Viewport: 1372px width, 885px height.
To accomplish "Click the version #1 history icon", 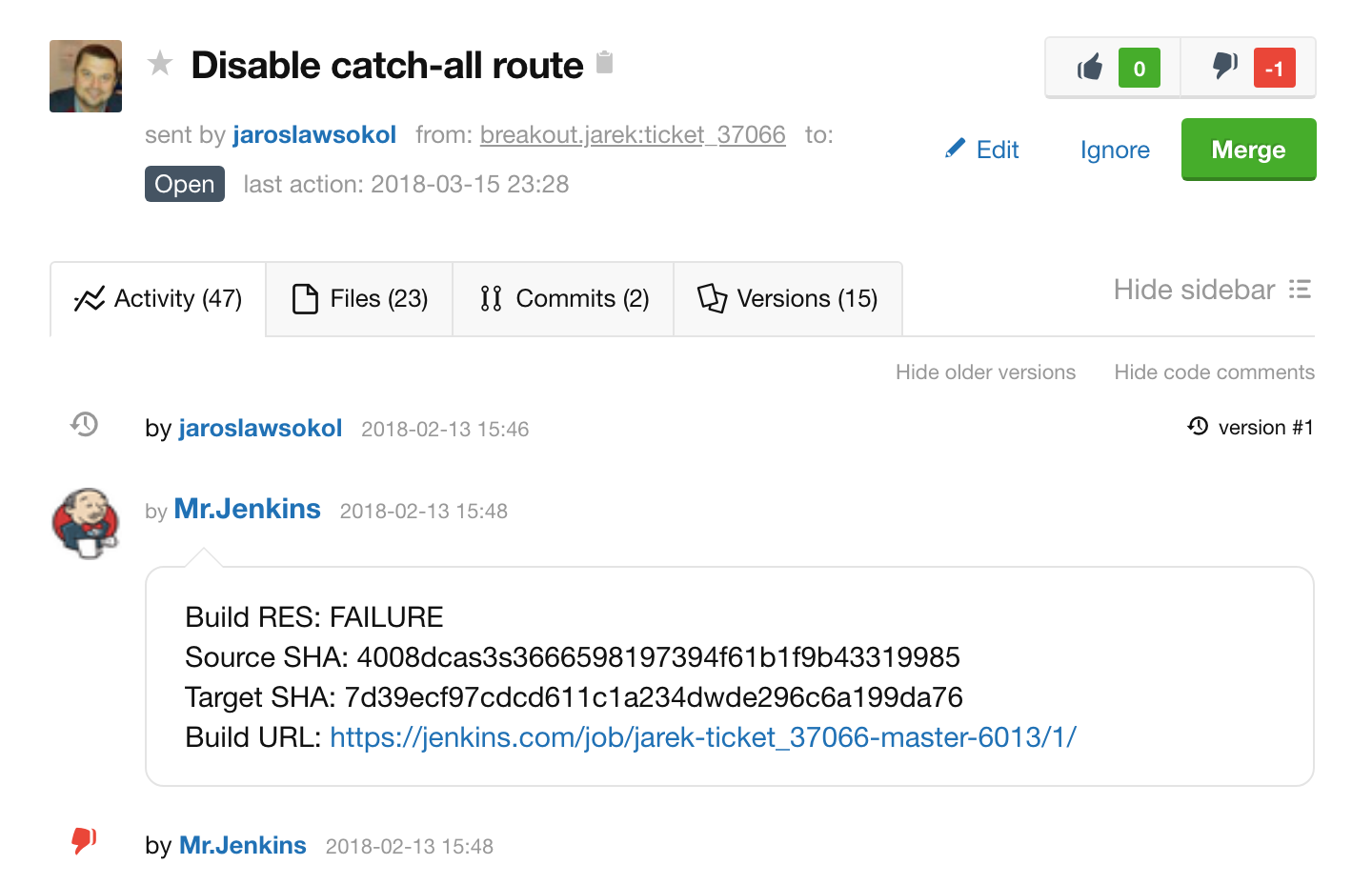I will [1198, 427].
